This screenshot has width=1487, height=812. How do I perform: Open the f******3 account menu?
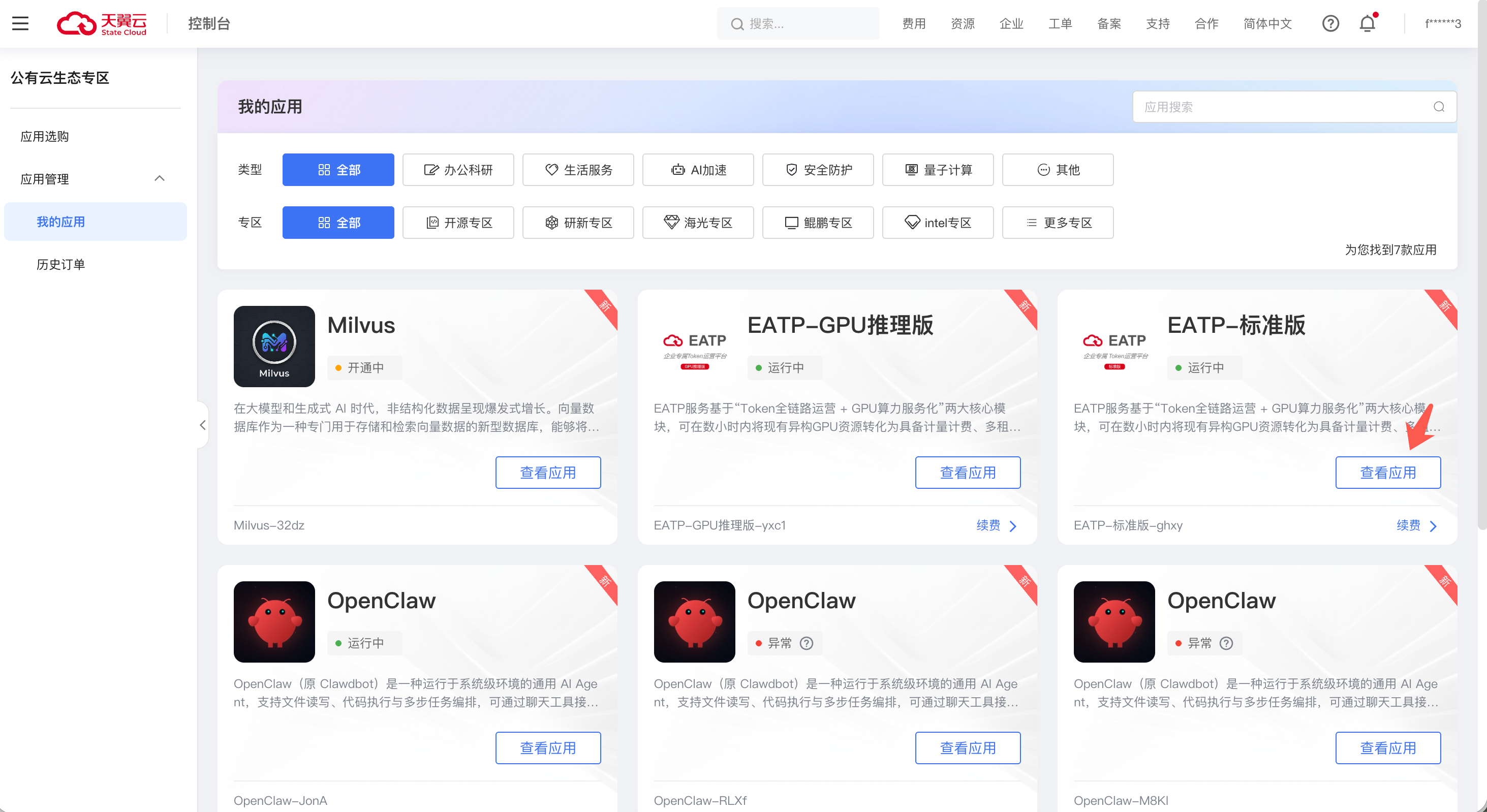coord(1443,24)
